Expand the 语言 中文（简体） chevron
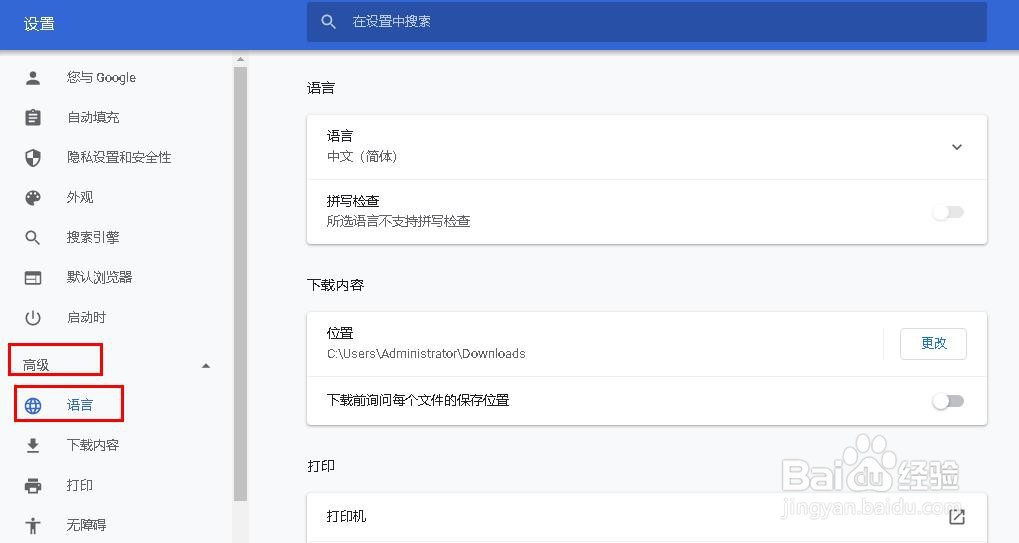 tap(957, 147)
